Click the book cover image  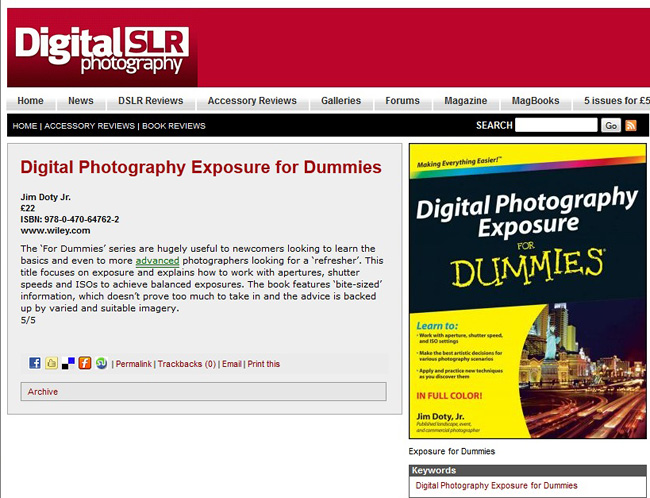tap(528, 291)
